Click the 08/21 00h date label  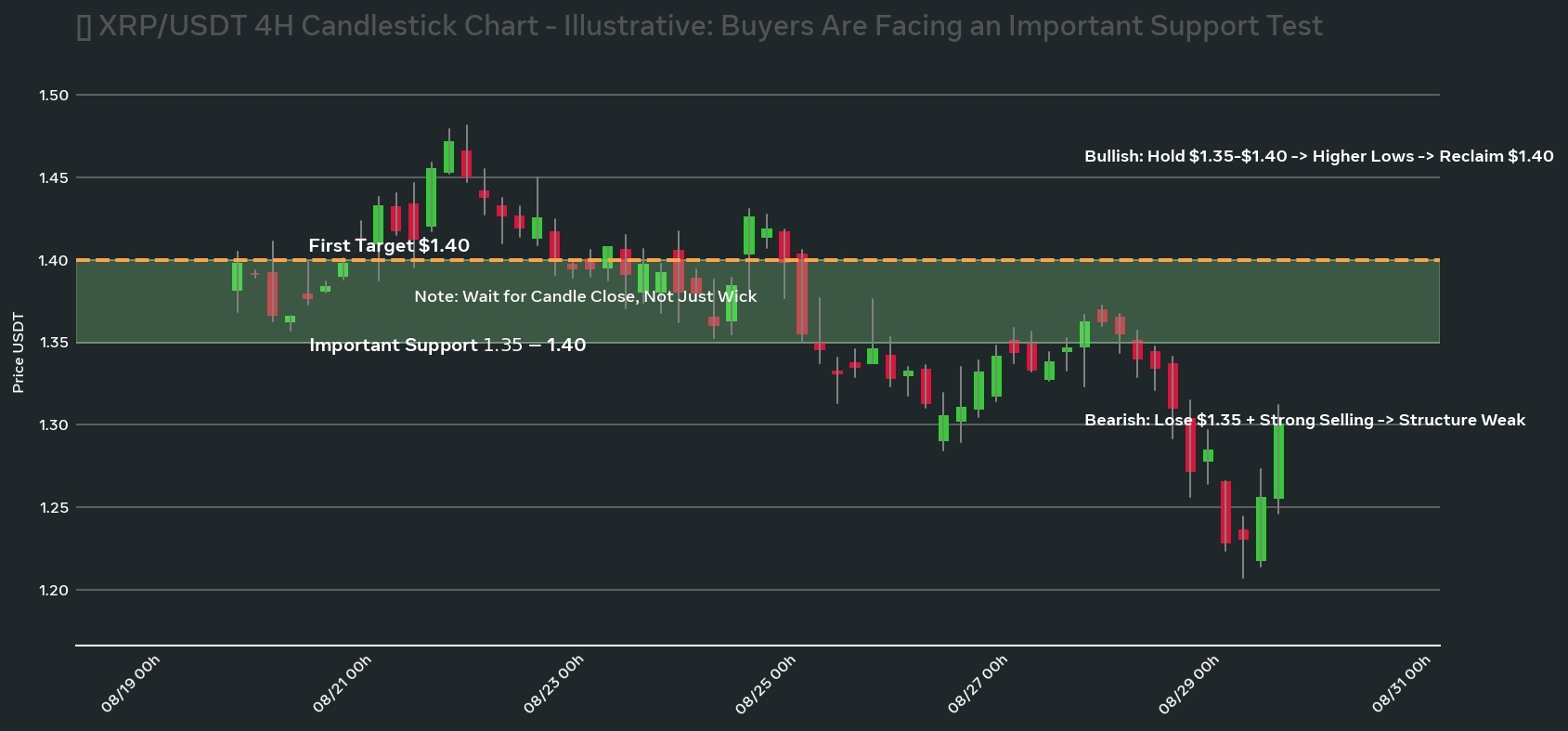click(343, 684)
